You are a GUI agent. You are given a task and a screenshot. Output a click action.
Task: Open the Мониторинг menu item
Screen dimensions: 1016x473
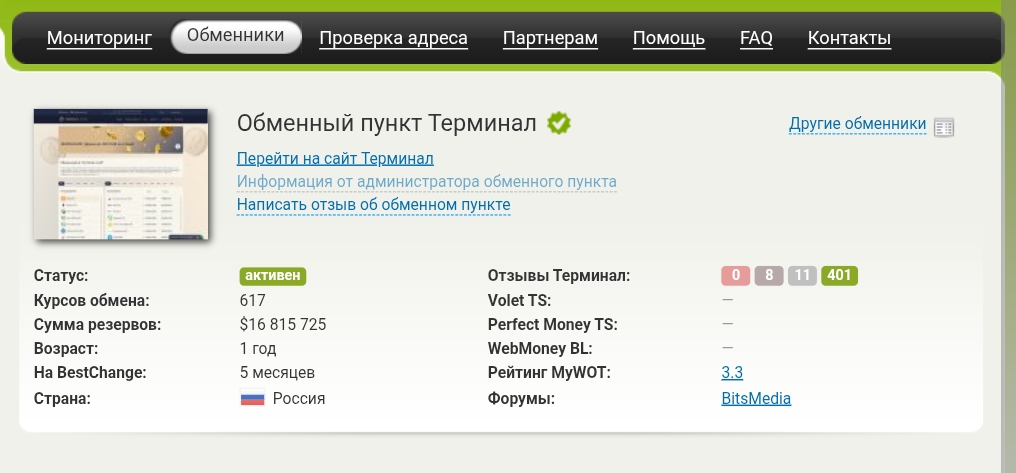(x=99, y=38)
